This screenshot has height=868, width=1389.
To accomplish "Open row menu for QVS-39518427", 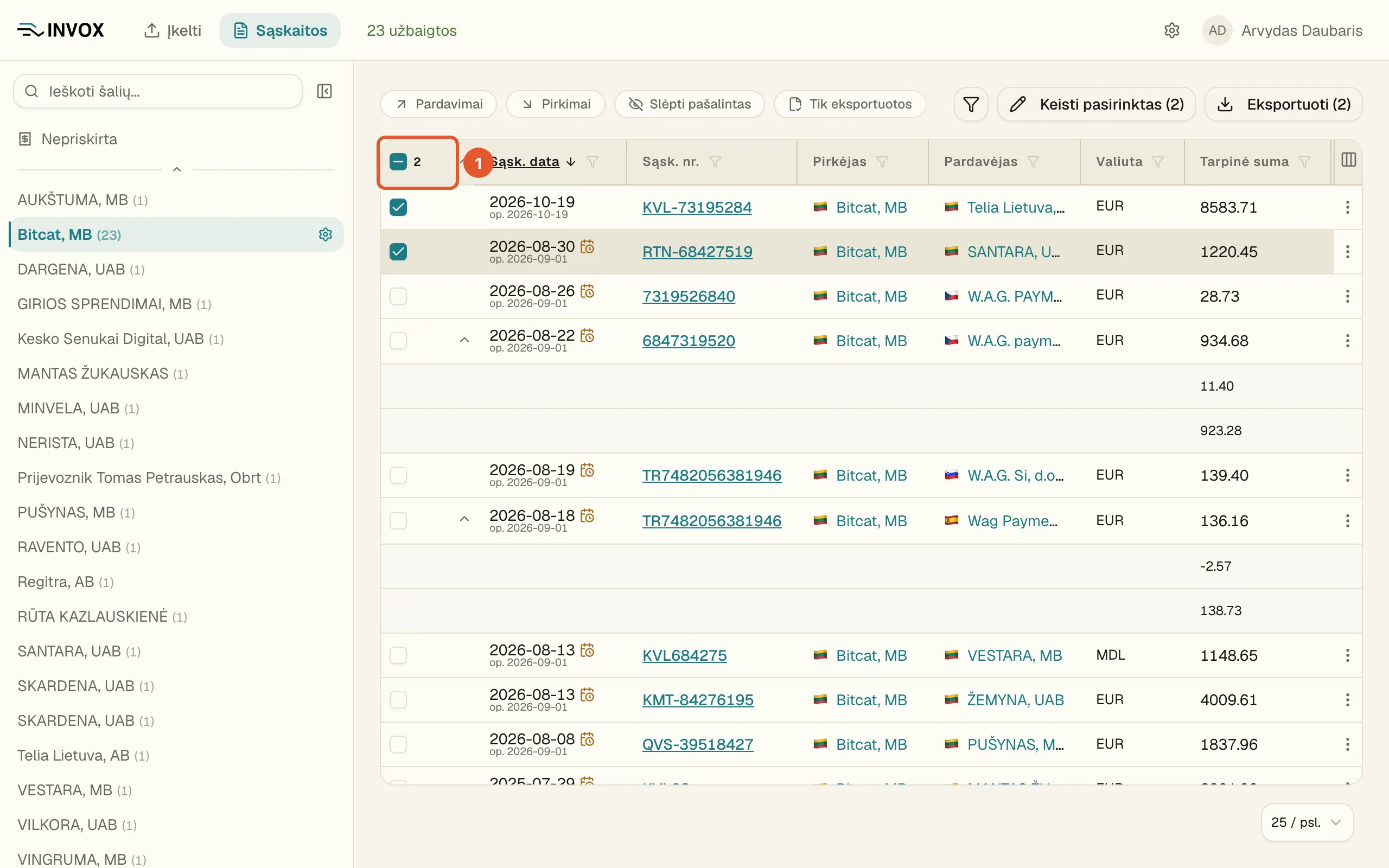I will pyautogui.click(x=1347, y=744).
